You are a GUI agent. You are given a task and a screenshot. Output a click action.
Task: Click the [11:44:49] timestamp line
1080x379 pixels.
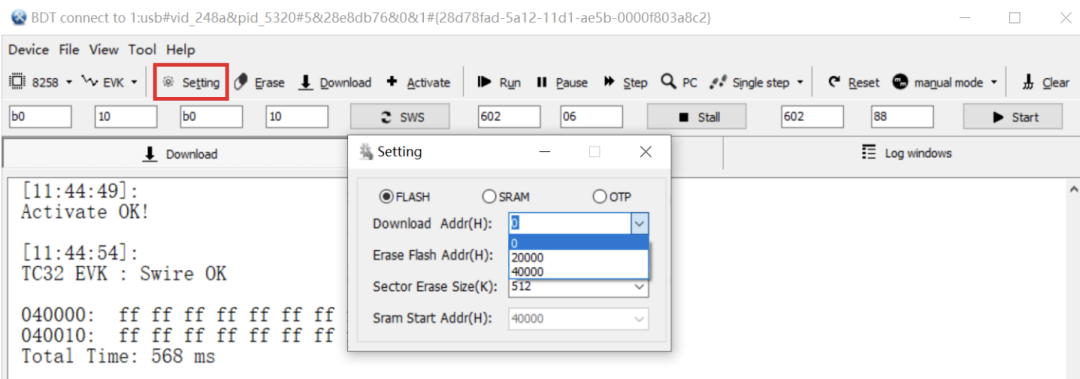coord(80,191)
